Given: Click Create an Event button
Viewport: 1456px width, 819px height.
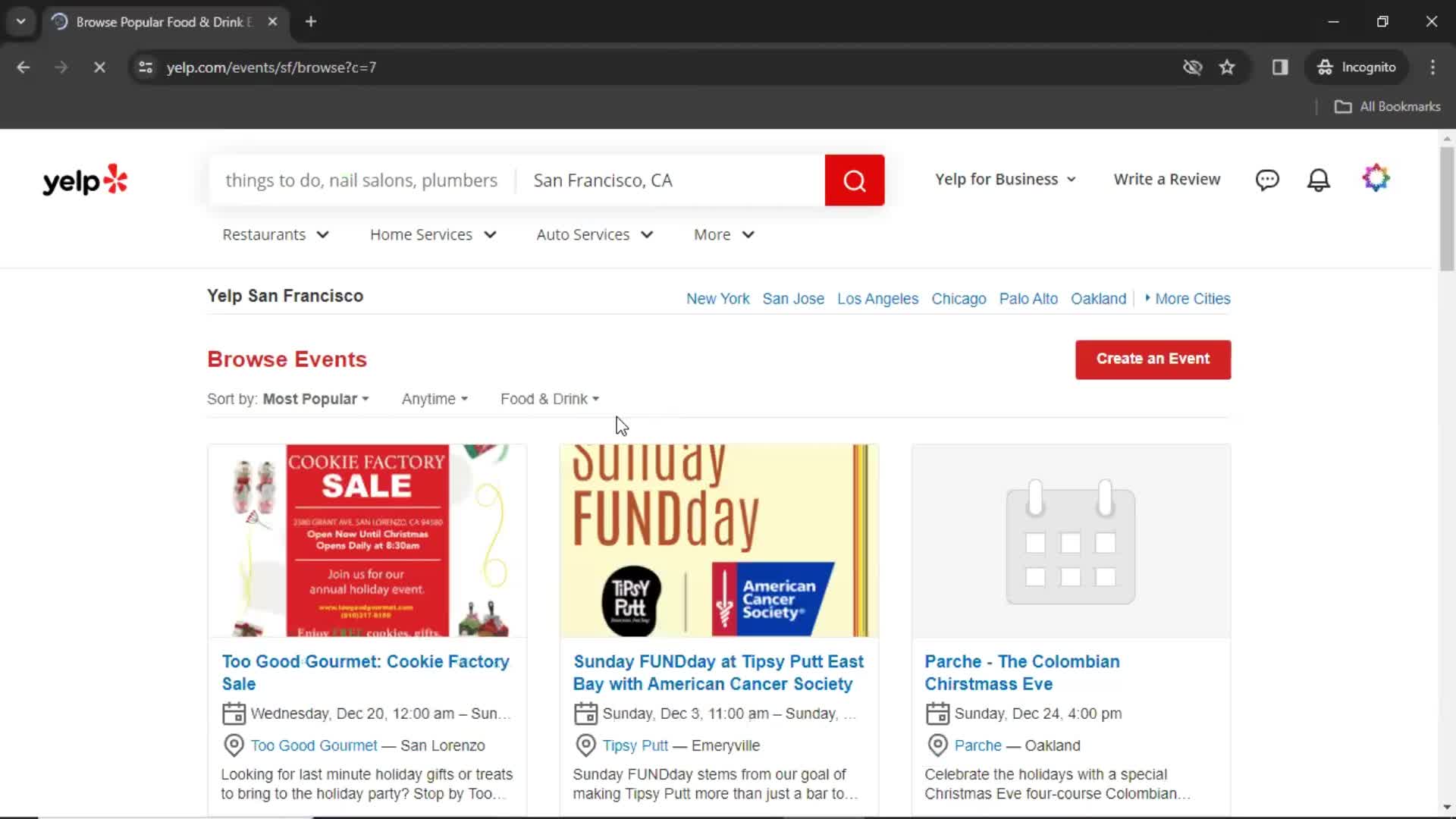Looking at the screenshot, I should [x=1153, y=359].
